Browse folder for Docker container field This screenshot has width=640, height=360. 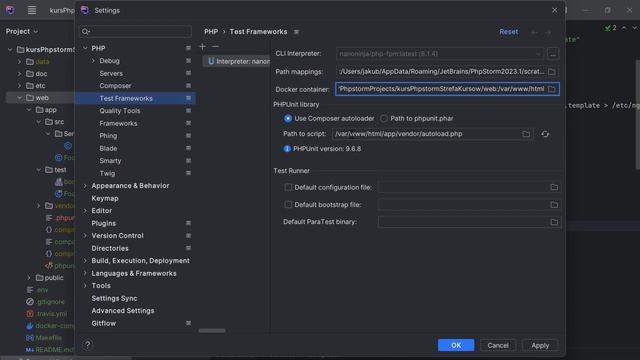coord(552,89)
